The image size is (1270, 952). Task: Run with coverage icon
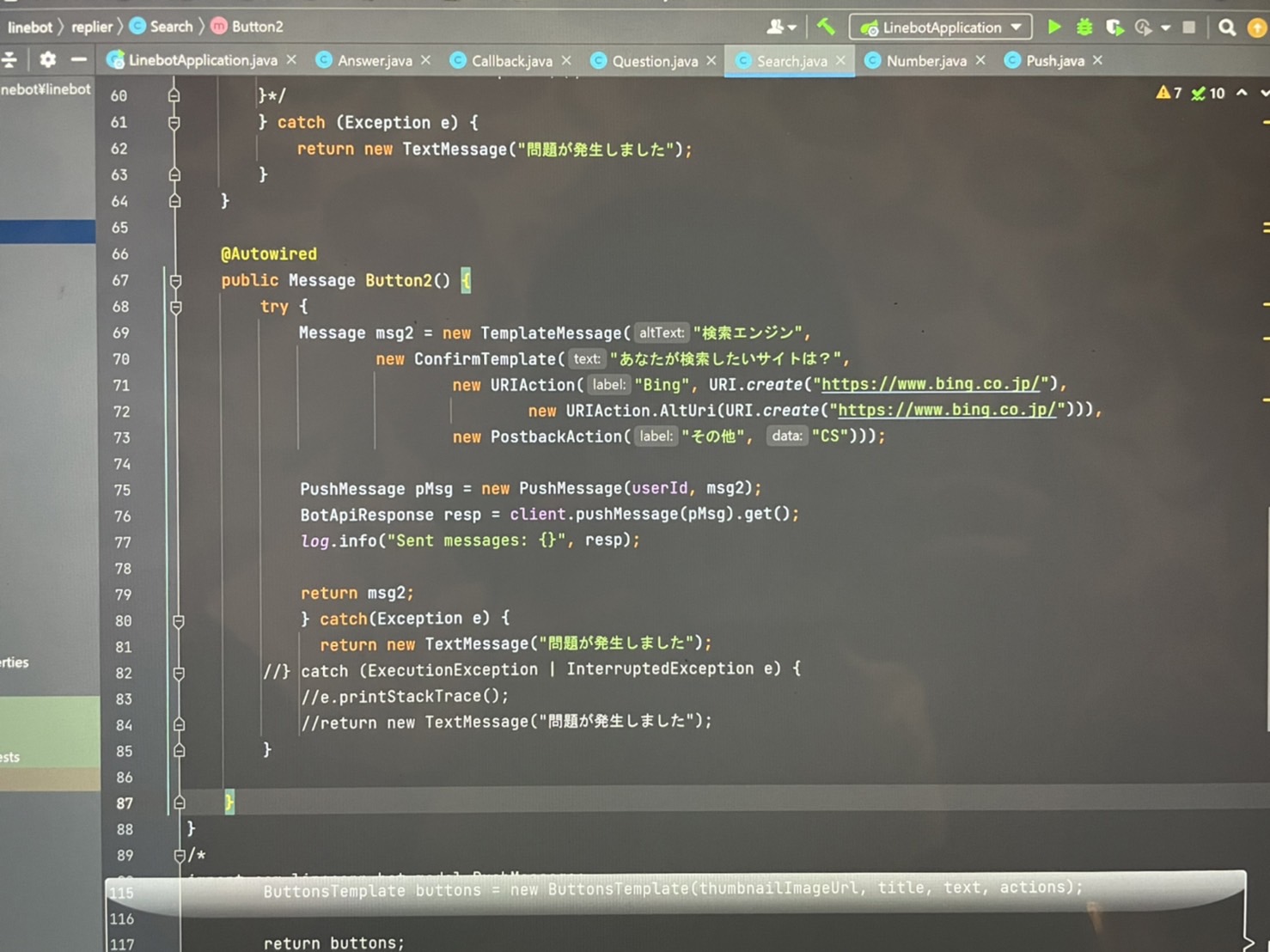pos(1114,27)
